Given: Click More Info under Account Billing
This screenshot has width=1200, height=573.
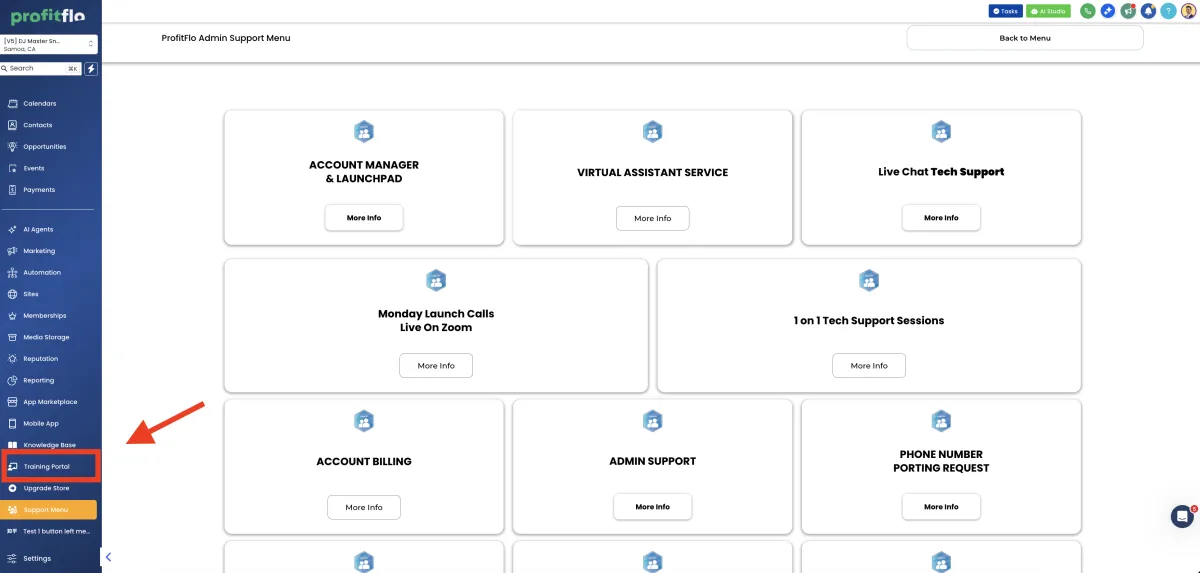Looking at the screenshot, I should pos(364,507).
